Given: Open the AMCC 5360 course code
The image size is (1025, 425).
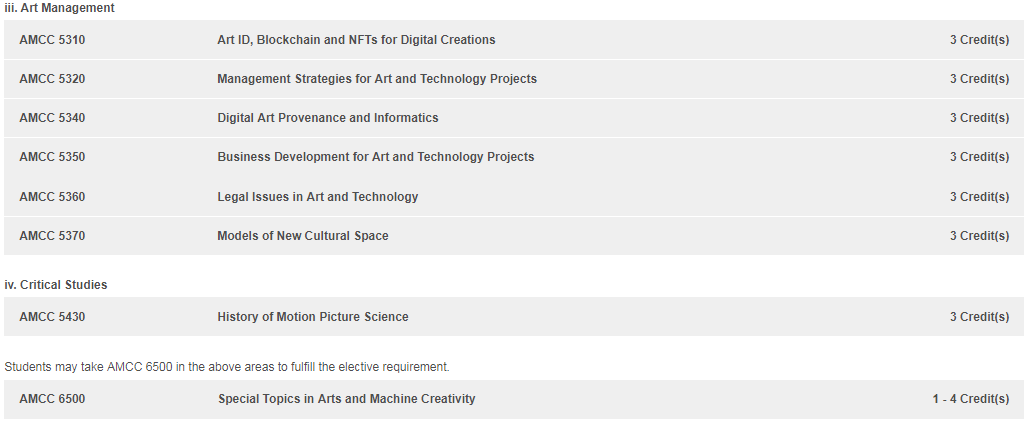Looking at the screenshot, I should click(x=52, y=197).
